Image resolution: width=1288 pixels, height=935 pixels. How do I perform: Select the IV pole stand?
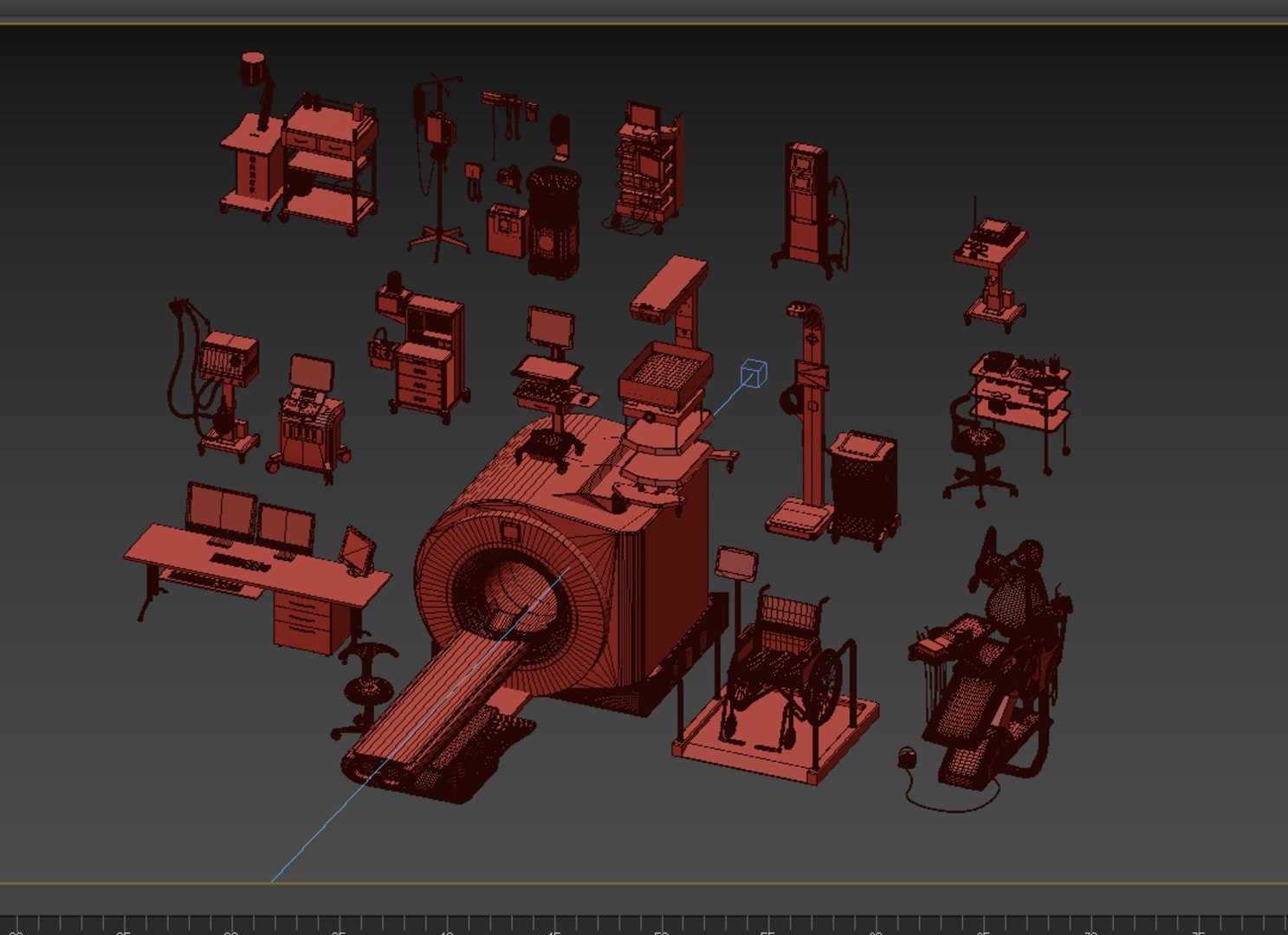(437, 169)
